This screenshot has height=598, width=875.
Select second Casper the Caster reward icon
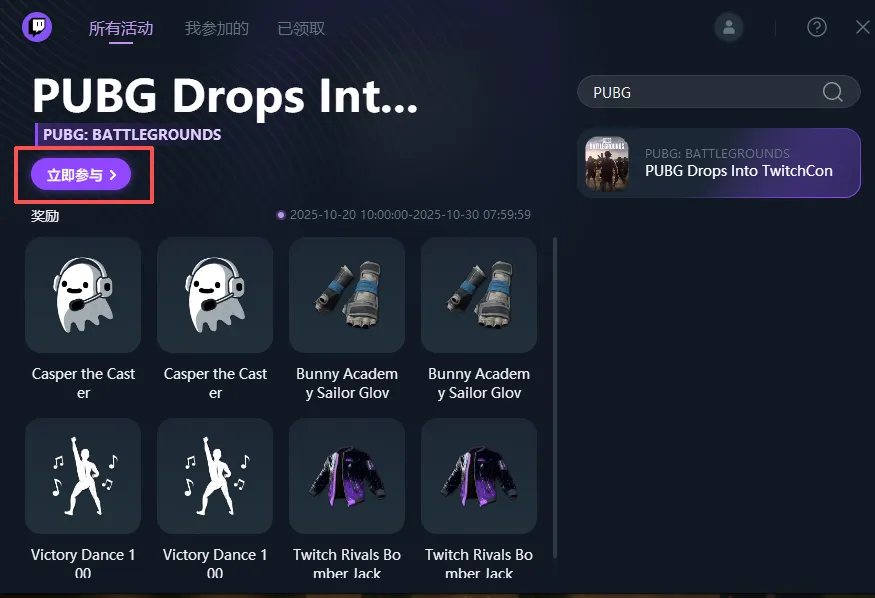coord(215,295)
